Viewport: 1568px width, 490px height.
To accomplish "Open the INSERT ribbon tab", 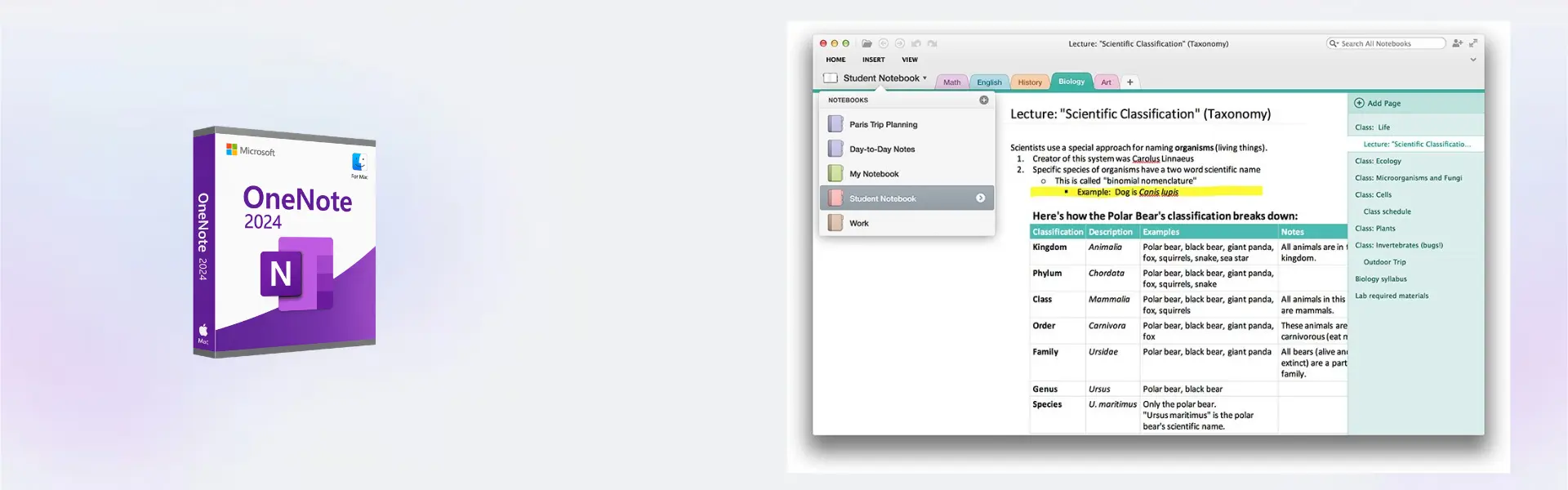I will coord(874,60).
